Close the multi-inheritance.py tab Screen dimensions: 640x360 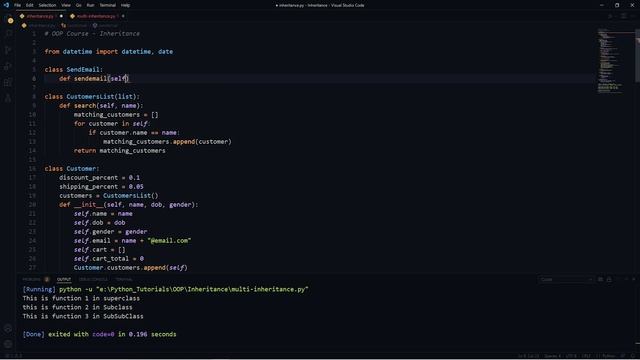[123, 16]
